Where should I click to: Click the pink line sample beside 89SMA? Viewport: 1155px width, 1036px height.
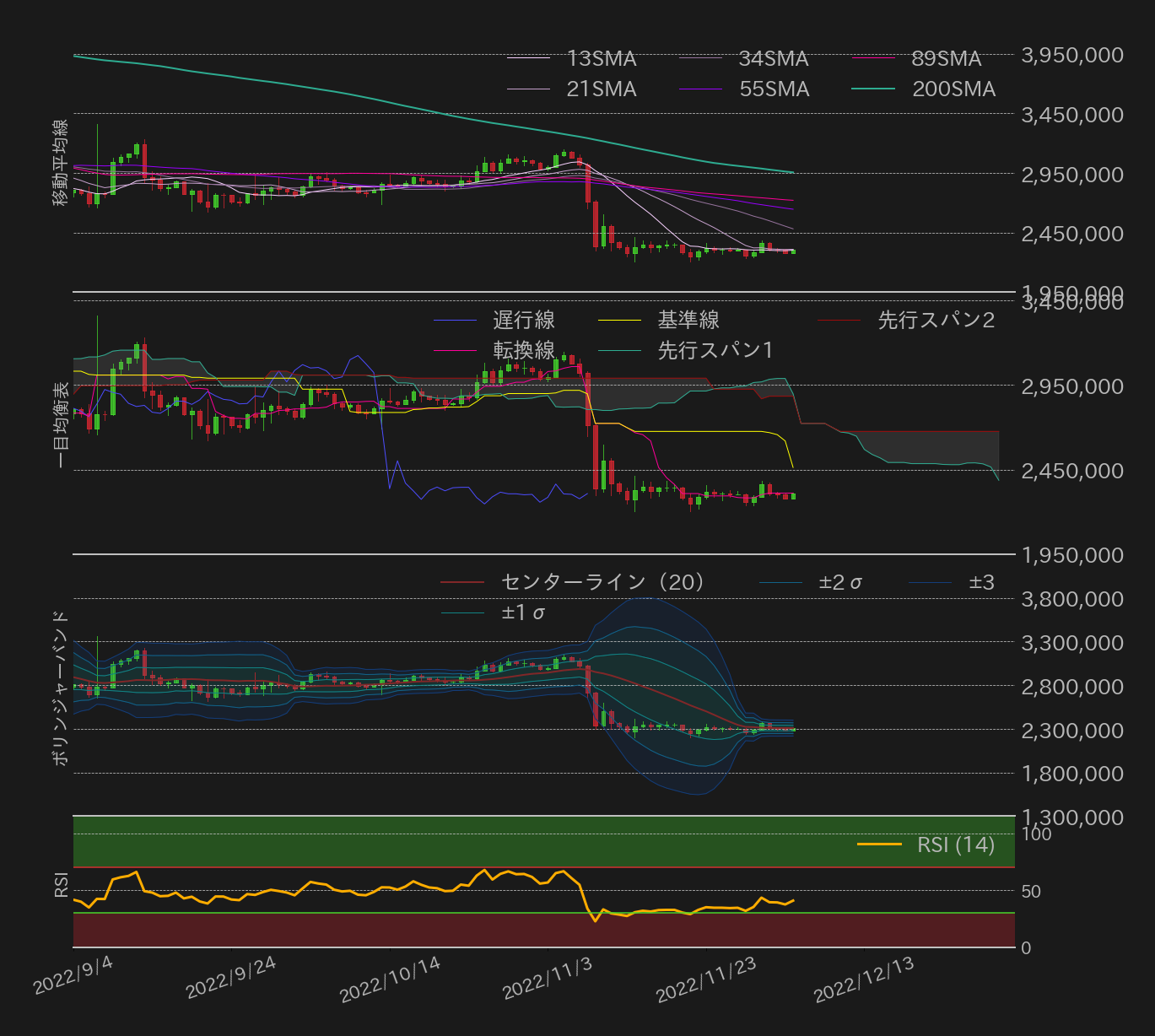(x=873, y=58)
